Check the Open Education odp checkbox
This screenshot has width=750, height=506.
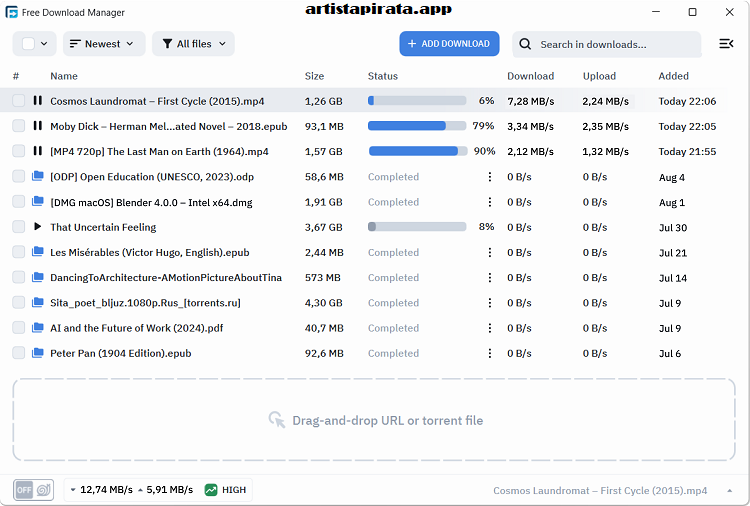tap(19, 176)
